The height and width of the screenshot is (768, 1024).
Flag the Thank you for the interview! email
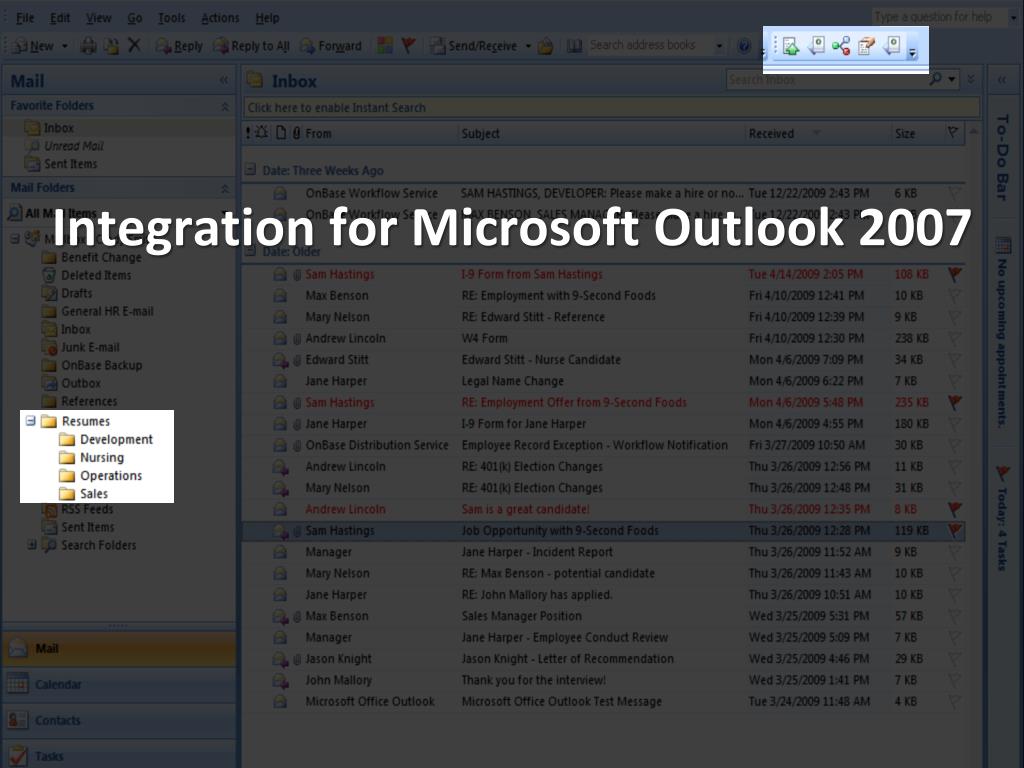(x=954, y=680)
